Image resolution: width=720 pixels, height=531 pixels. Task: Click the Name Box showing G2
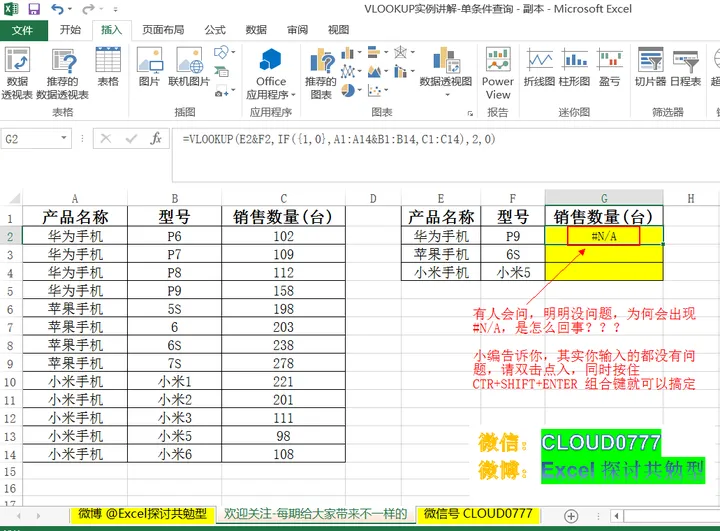(37, 139)
